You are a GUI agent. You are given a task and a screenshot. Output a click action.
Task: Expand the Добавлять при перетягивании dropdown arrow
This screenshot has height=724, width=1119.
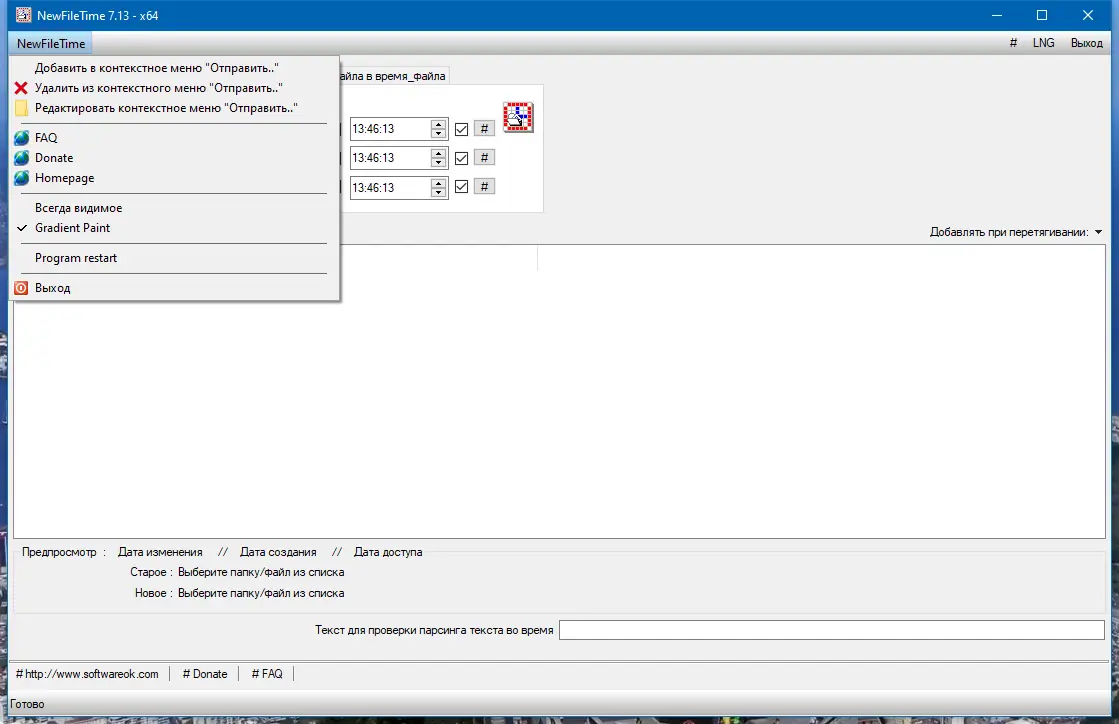pyautogui.click(x=1098, y=232)
